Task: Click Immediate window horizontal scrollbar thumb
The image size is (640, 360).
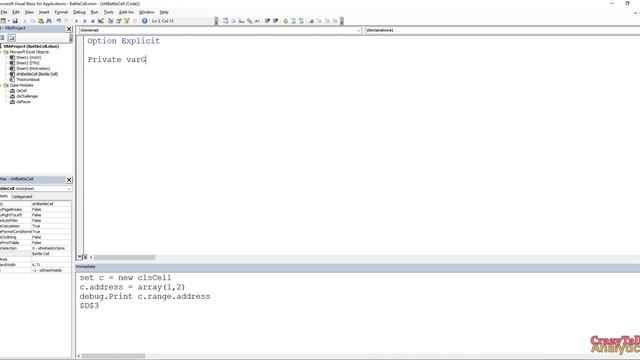Action: click(x=113, y=356)
